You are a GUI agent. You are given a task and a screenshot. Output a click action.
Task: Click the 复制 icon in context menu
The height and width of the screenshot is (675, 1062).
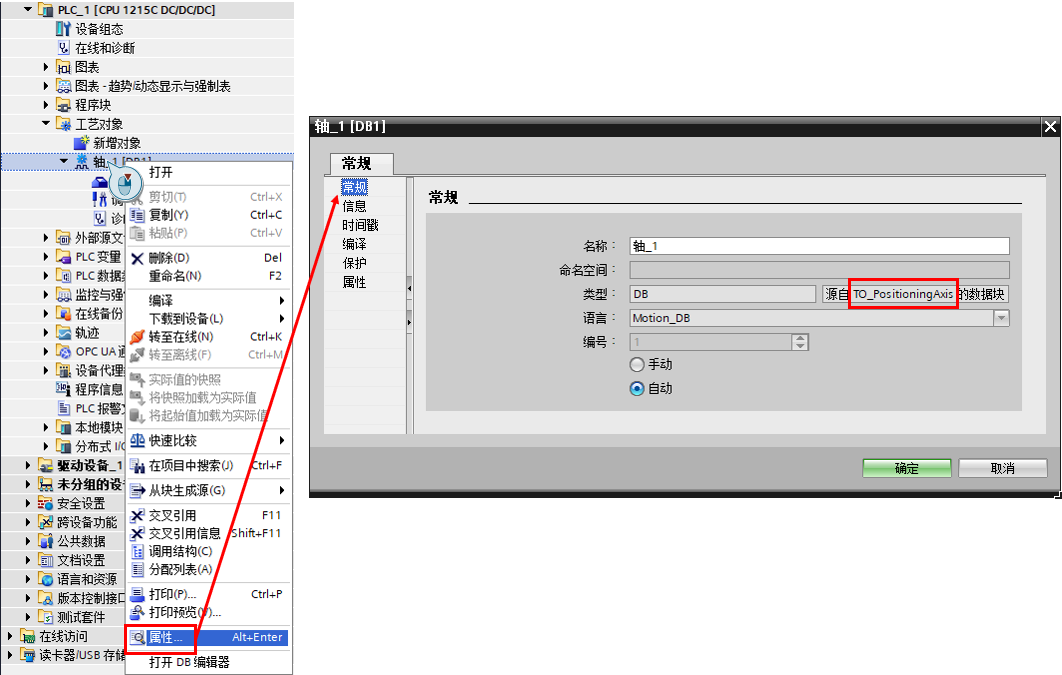click(137, 215)
